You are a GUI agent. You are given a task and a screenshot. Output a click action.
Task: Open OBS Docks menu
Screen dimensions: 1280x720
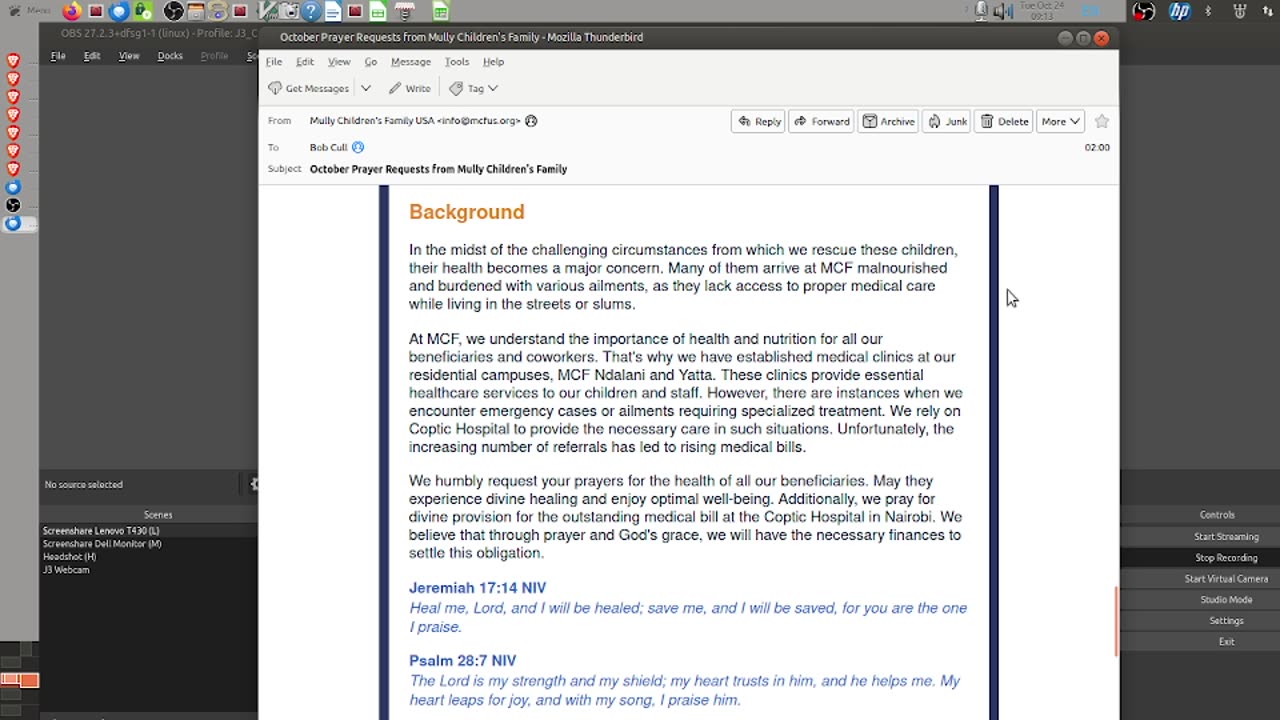coord(170,56)
